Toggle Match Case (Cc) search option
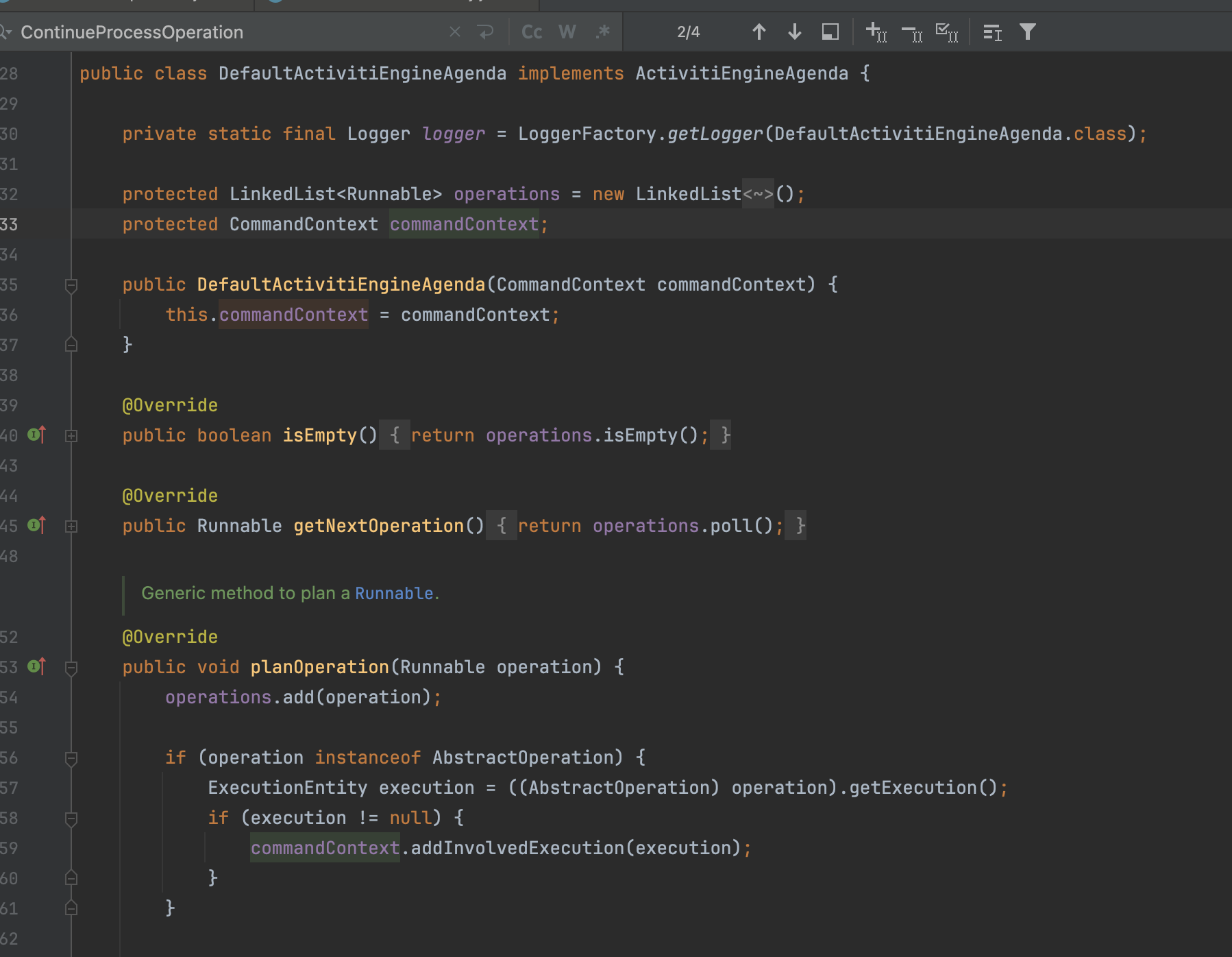Viewport: 1232px width, 957px height. pos(532,32)
